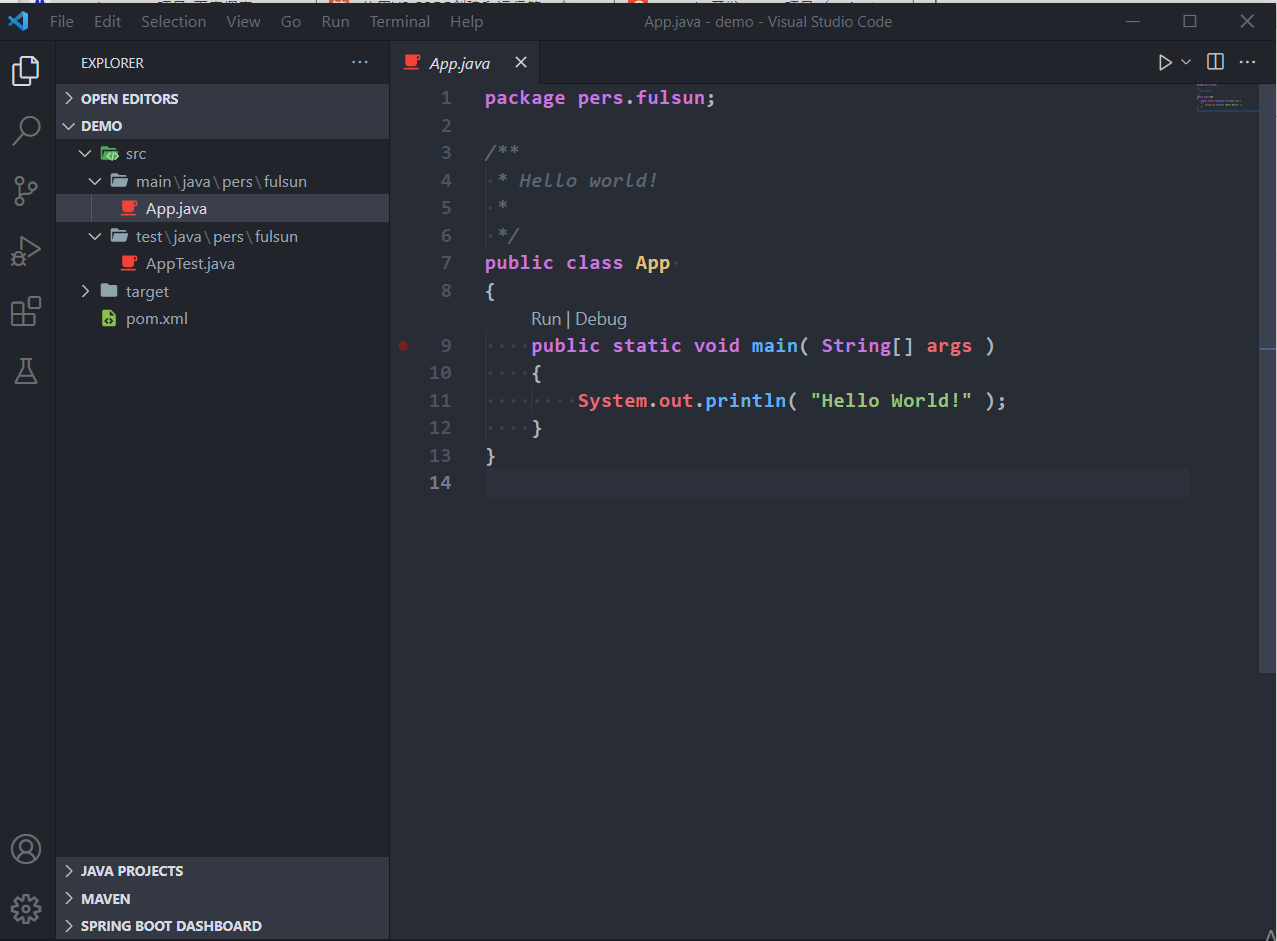Open the Extensions view
Image resolution: width=1277 pixels, height=941 pixels.
26,312
